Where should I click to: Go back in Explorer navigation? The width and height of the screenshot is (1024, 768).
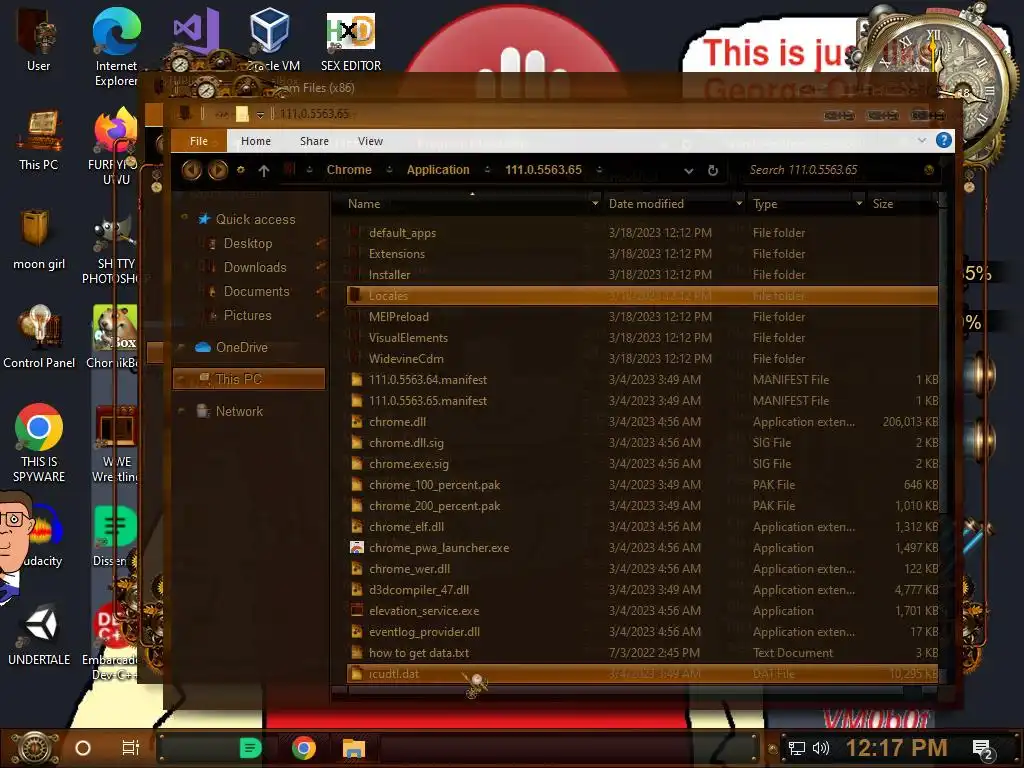point(191,170)
